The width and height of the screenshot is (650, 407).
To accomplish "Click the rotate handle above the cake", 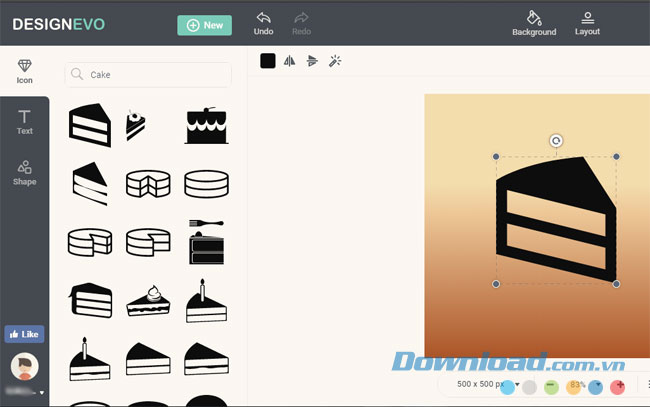I will 556,142.
